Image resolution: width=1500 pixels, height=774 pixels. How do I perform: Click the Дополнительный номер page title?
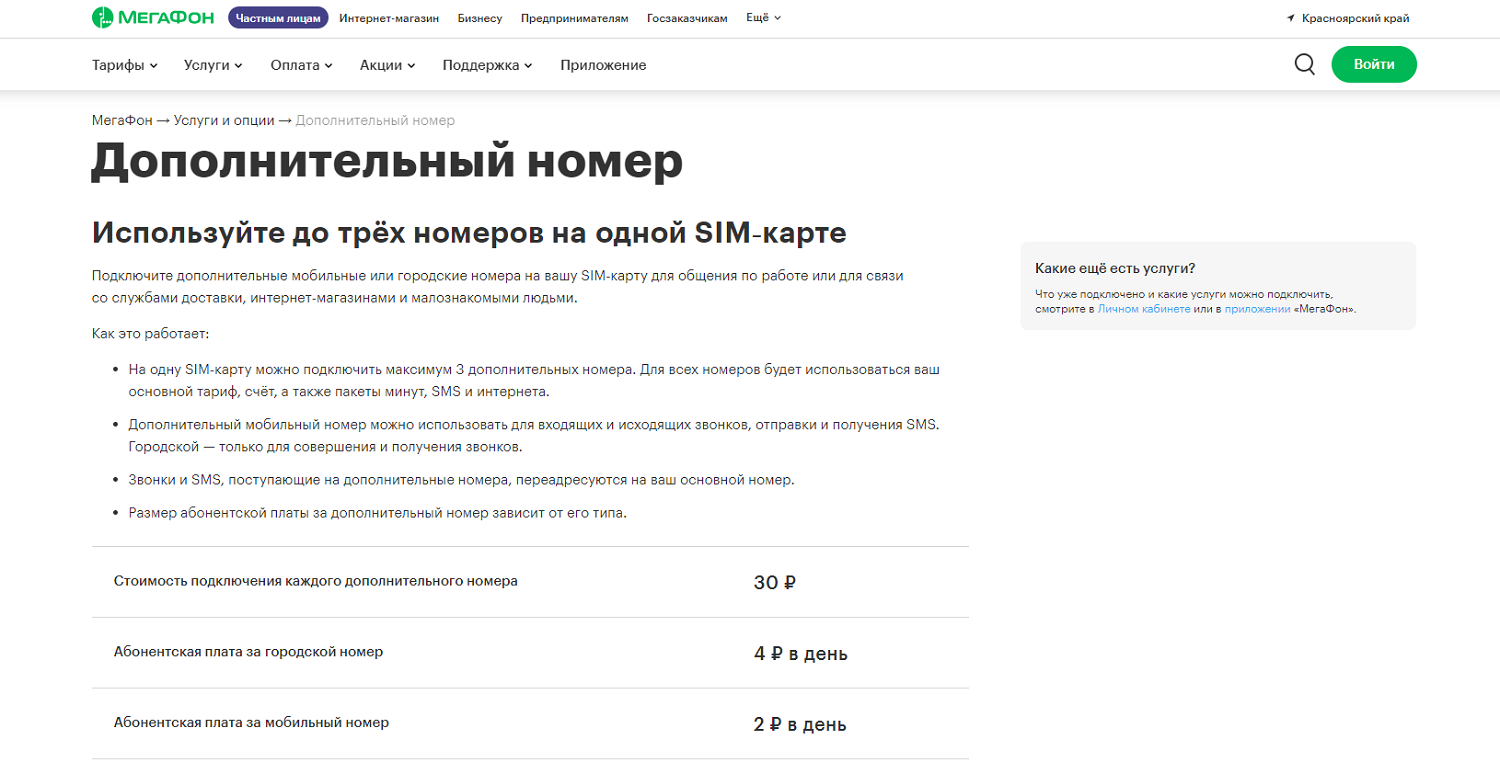(x=387, y=162)
